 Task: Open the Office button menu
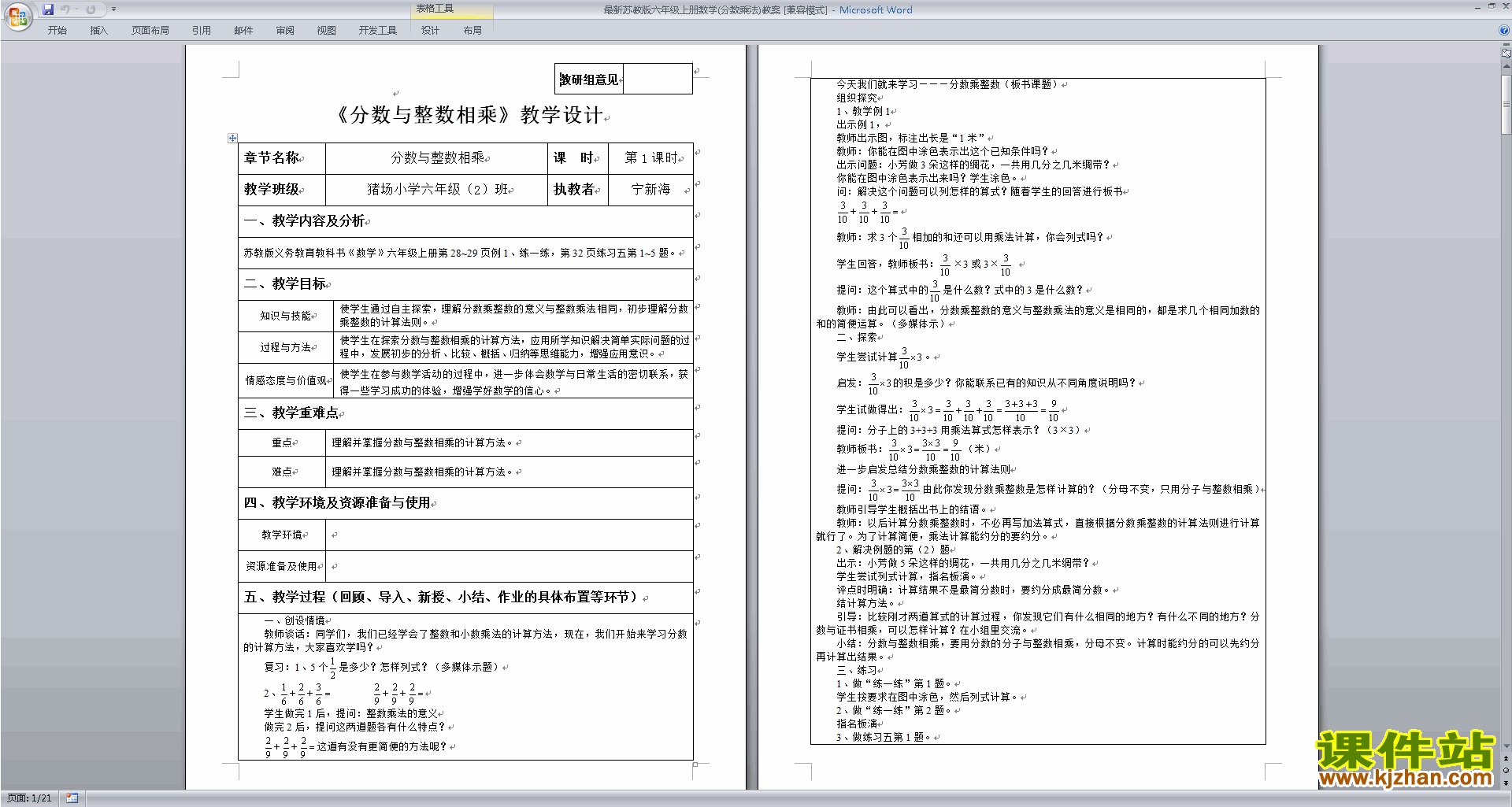pyautogui.click(x=17, y=17)
